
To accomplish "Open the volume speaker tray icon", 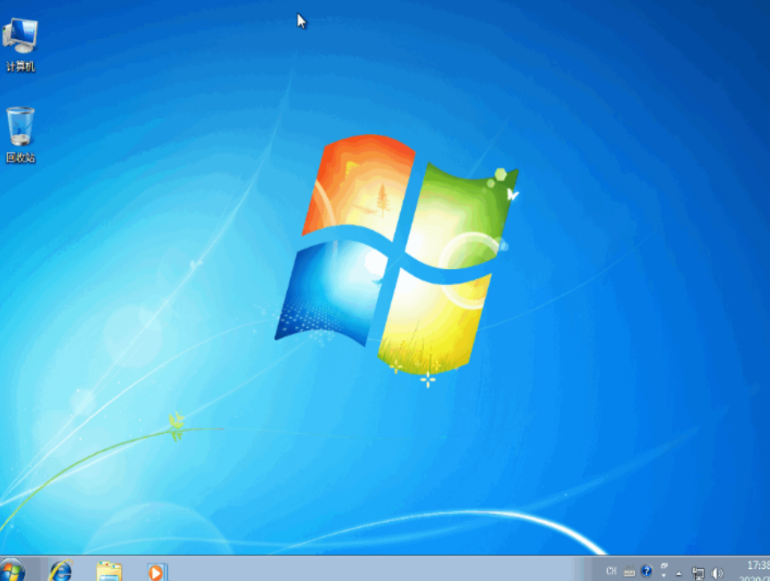I will (x=717, y=573).
